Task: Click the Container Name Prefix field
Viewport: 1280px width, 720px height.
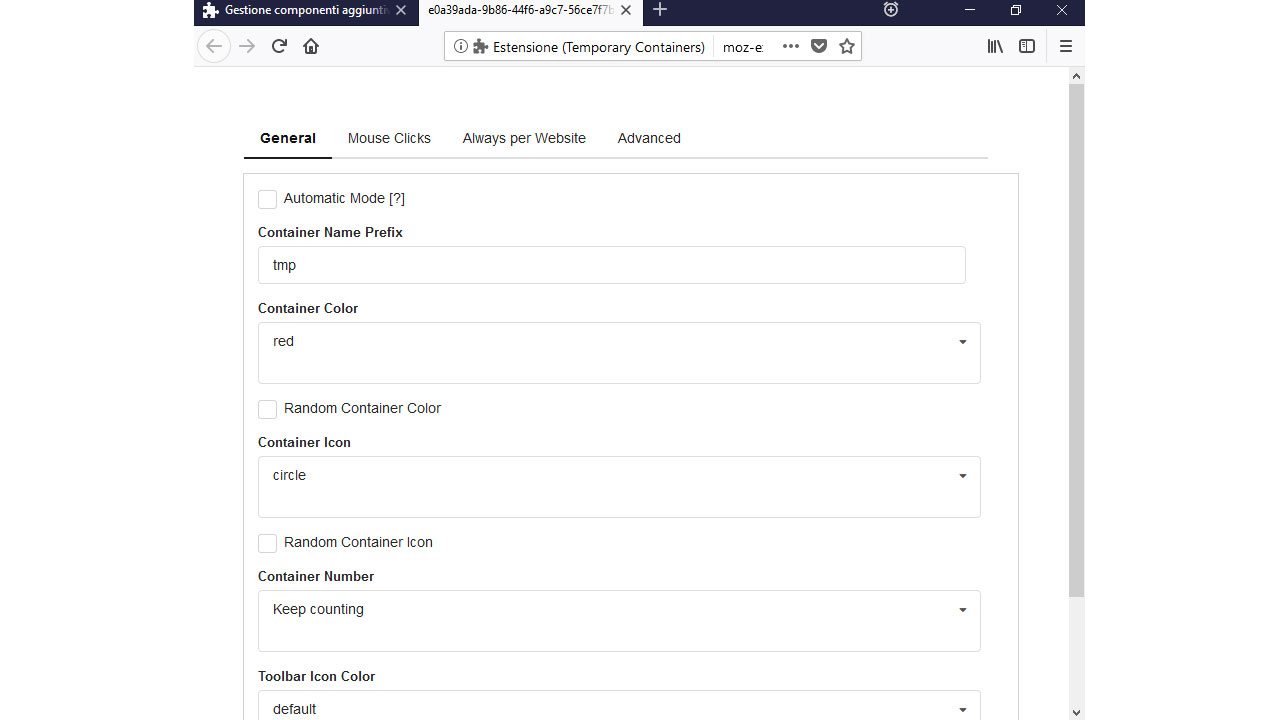Action: [610, 265]
